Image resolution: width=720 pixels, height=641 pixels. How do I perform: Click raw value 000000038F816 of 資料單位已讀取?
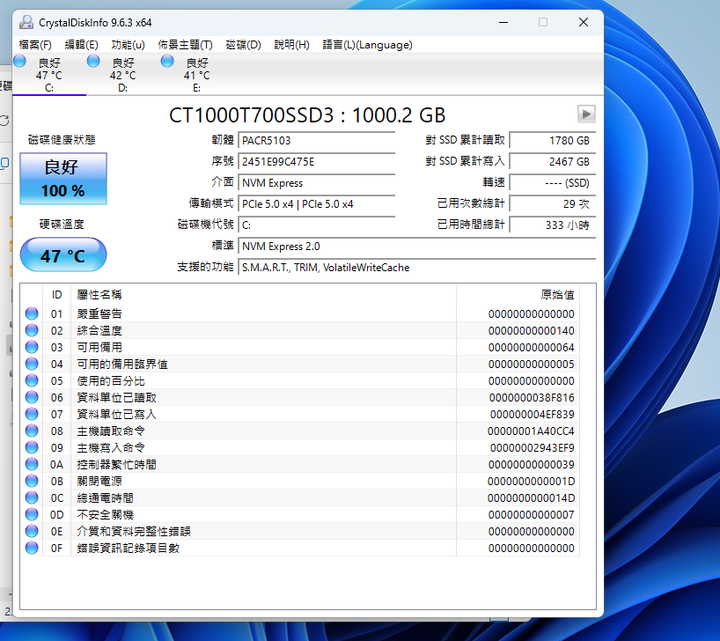click(x=531, y=398)
